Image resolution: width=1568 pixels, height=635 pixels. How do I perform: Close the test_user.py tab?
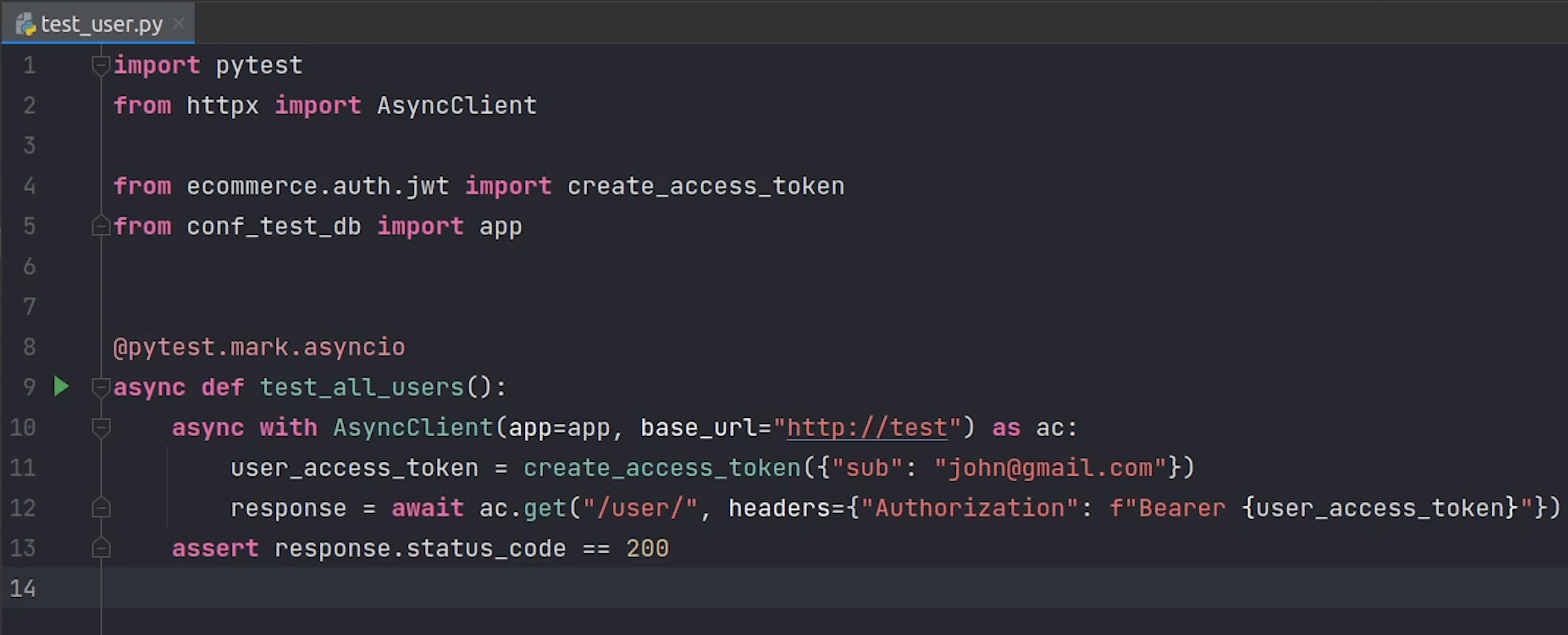coord(179,24)
